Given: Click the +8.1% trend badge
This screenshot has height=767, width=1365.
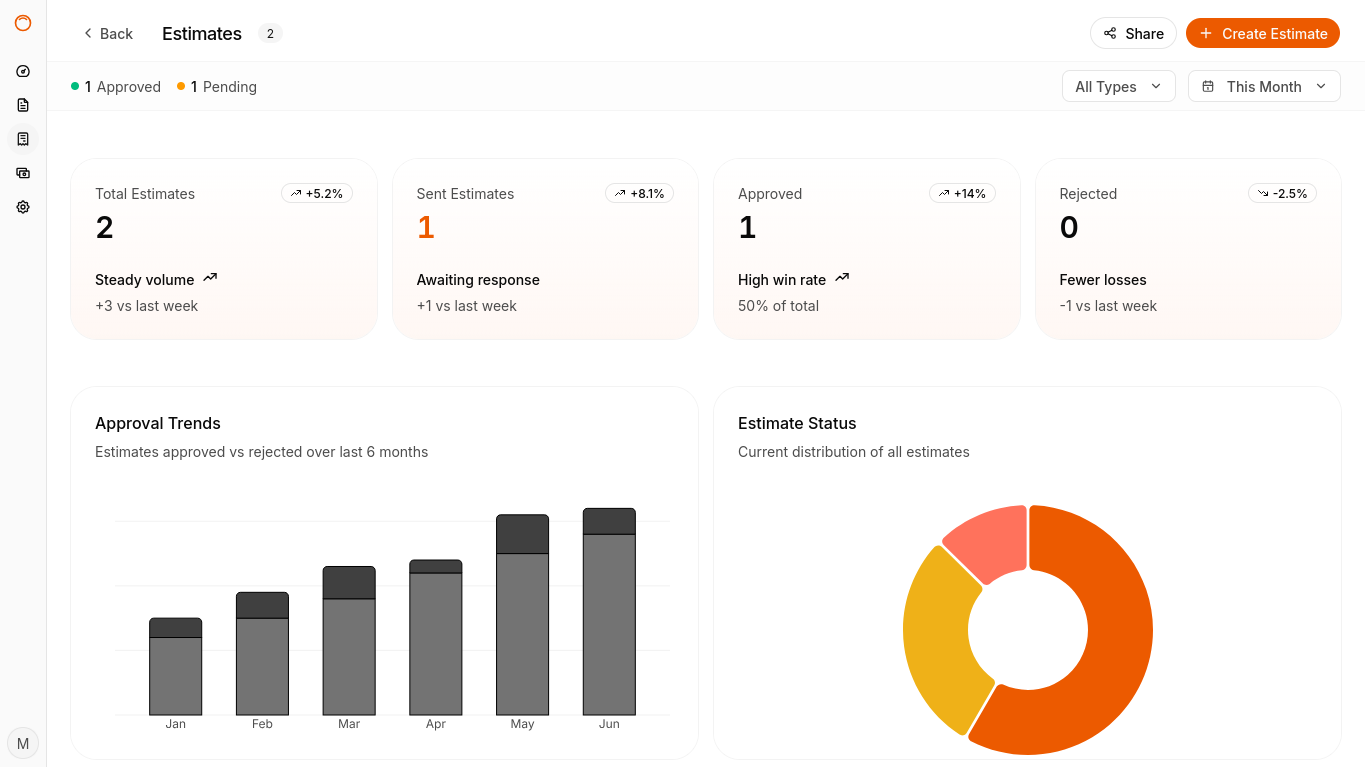Looking at the screenshot, I should tap(639, 193).
